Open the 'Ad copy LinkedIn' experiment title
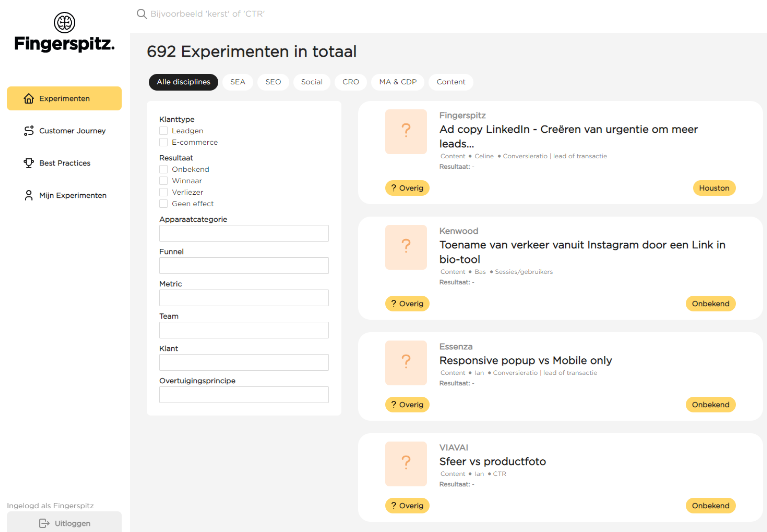Viewport: 767px width, 532px height. [x=568, y=136]
